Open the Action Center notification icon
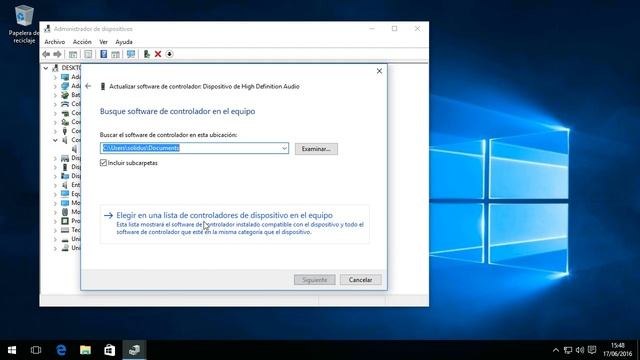Screen dimensions: 640x360 592,350
